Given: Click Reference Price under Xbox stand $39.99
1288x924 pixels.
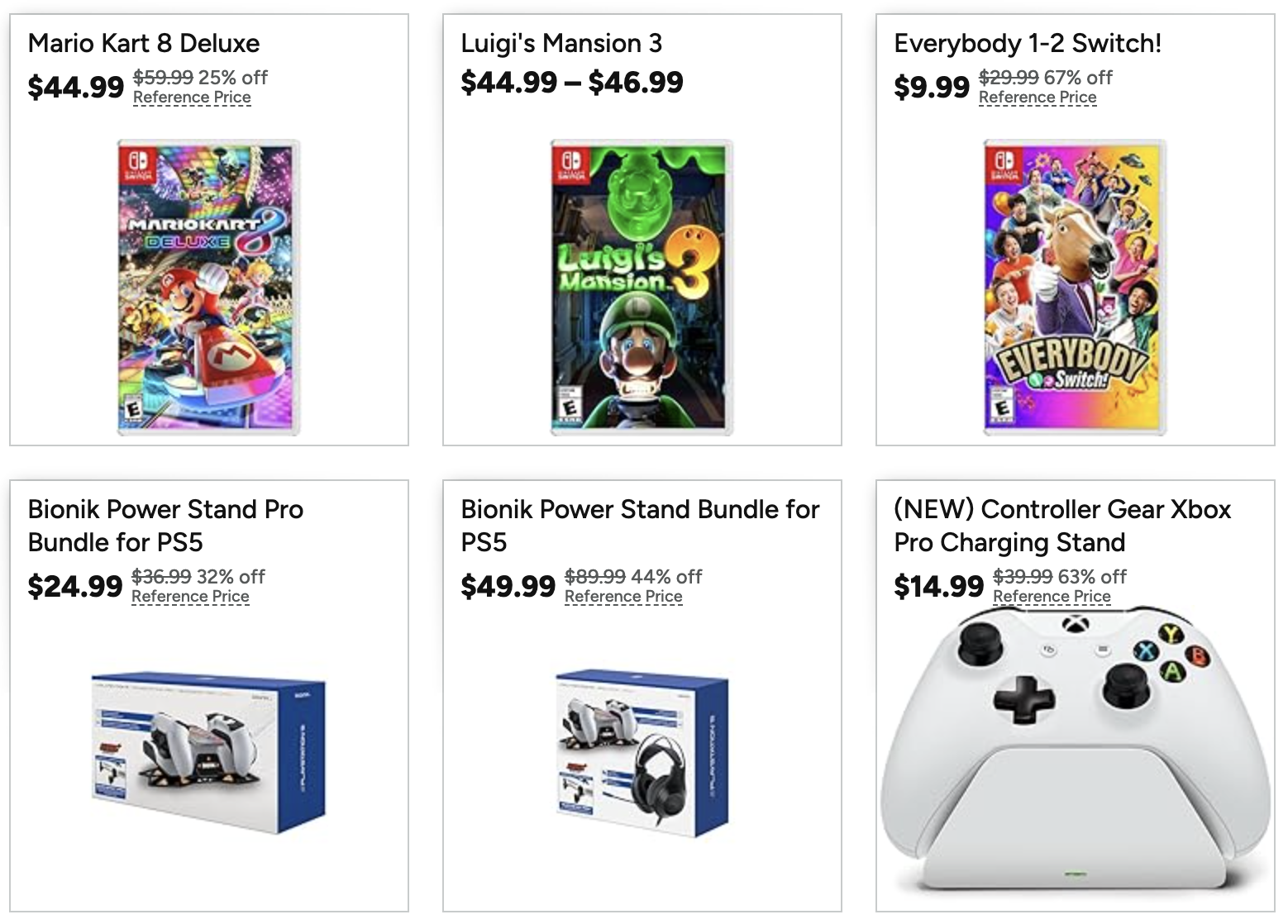Looking at the screenshot, I should (1052, 597).
